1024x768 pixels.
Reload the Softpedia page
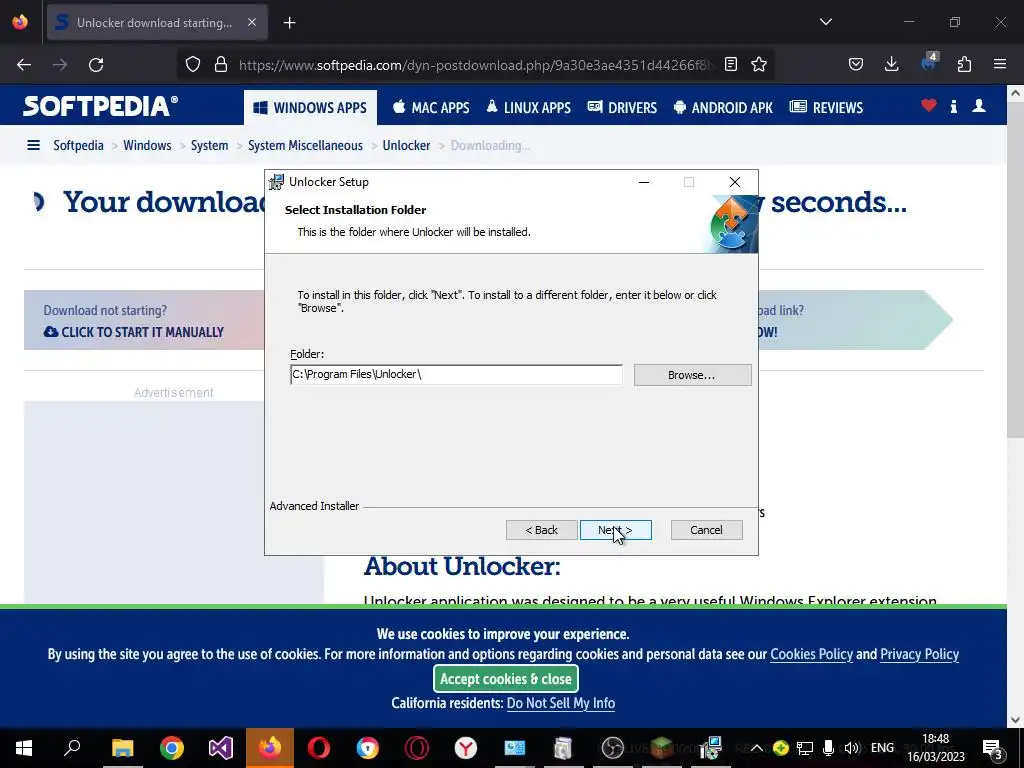96,65
